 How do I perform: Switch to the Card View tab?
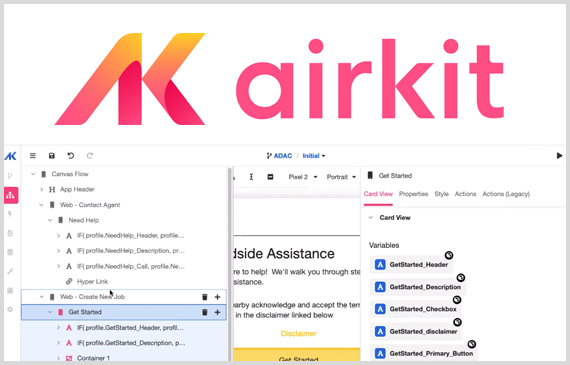tap(378, 194)
